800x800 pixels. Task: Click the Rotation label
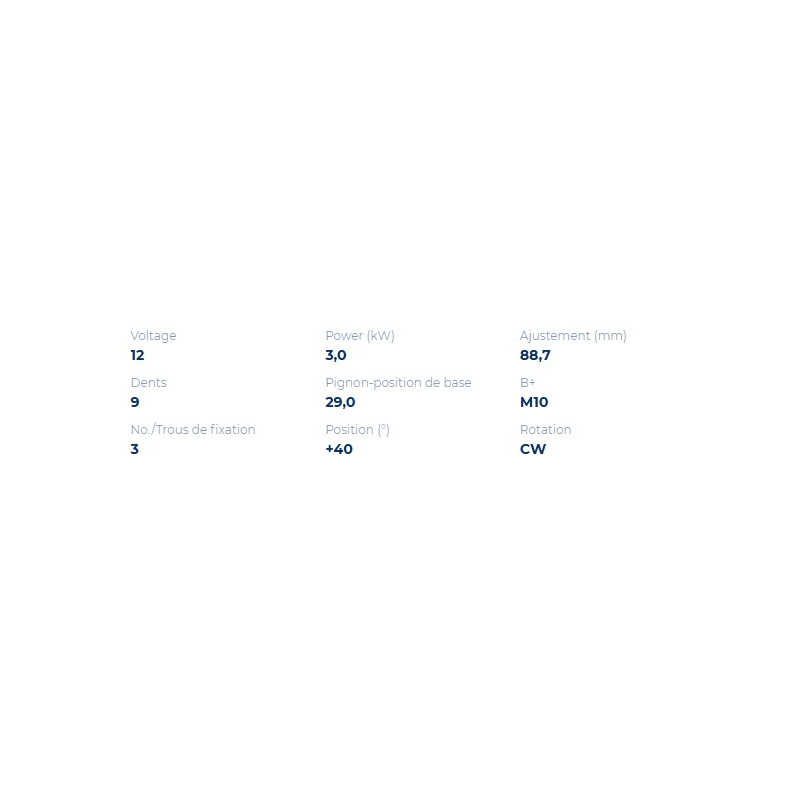[545, 430]
